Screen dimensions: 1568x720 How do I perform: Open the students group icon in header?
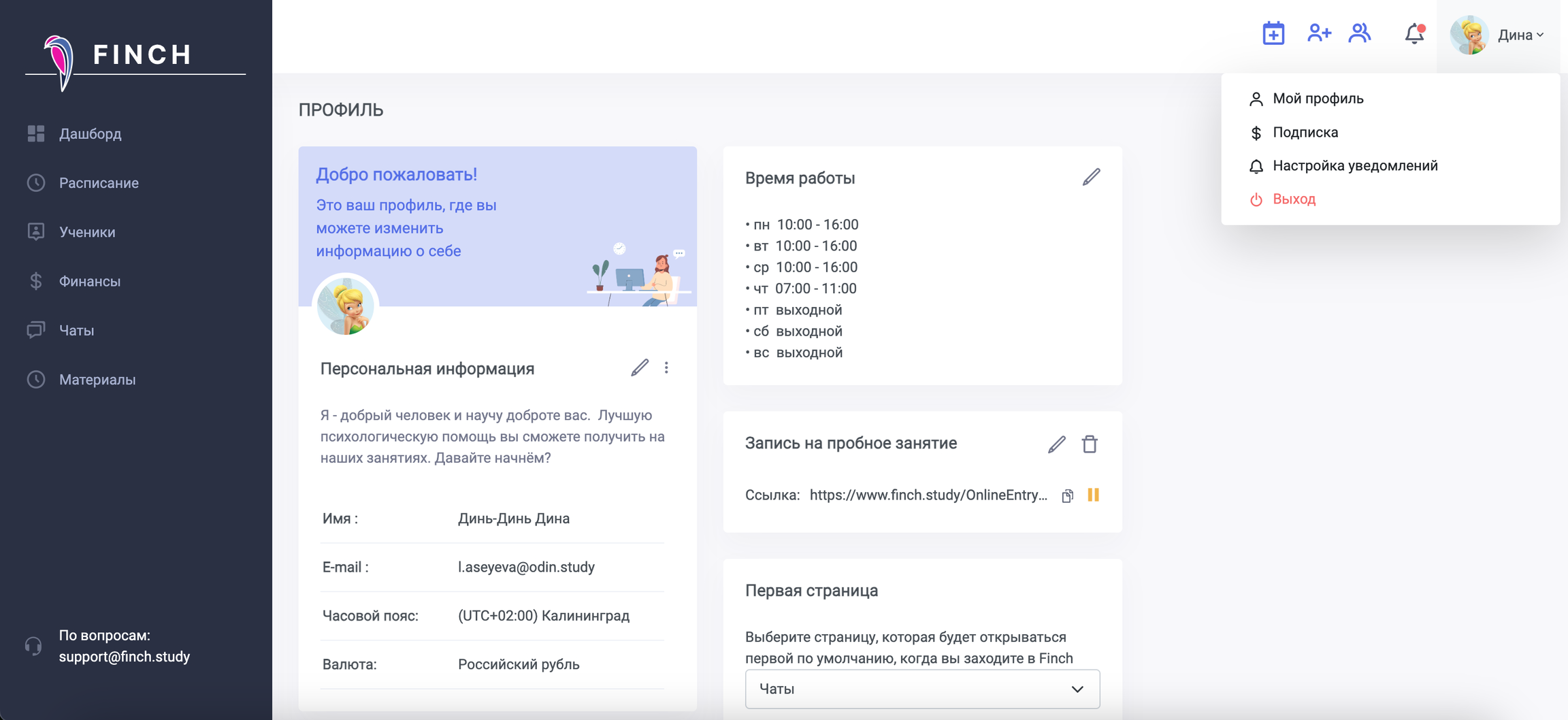click(1360, 33)
